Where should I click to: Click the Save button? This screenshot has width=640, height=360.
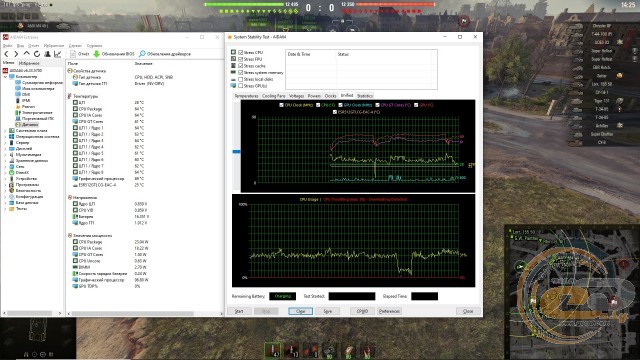(x=327, y=311)
